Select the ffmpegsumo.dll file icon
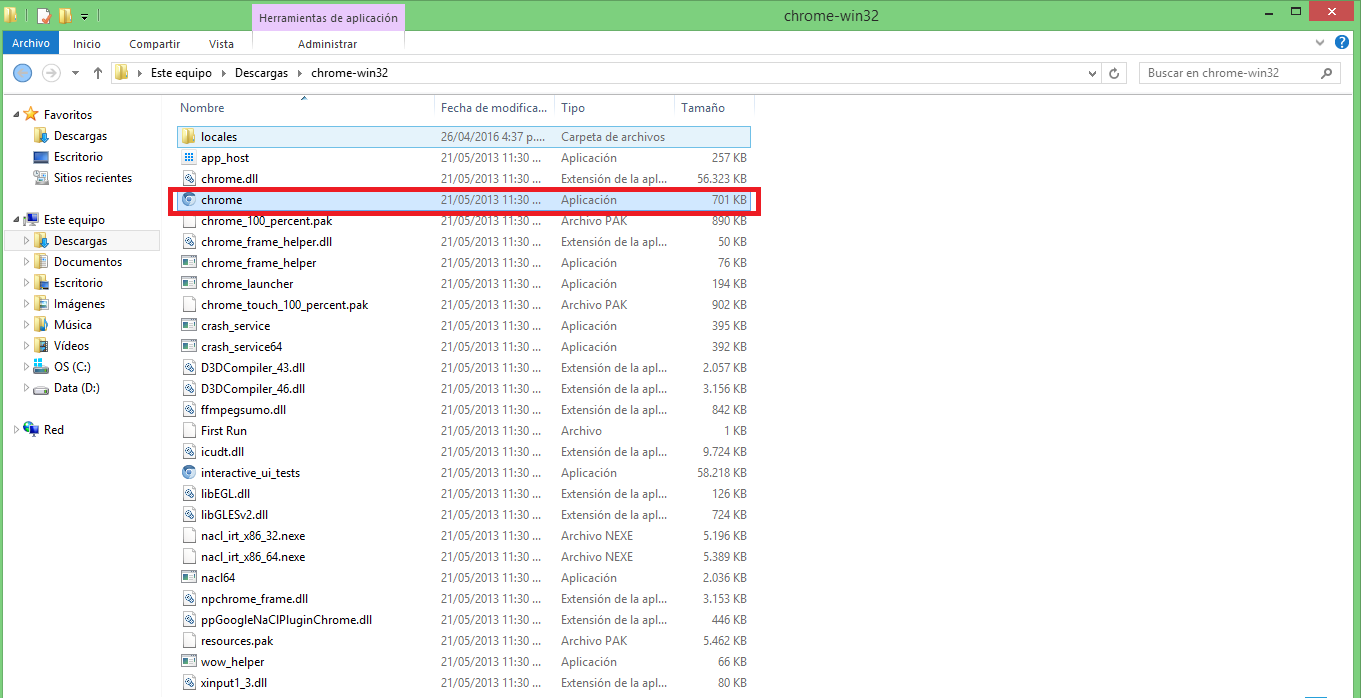The image size is (1361, 698). pyautogui.click(x=189, y=410)
